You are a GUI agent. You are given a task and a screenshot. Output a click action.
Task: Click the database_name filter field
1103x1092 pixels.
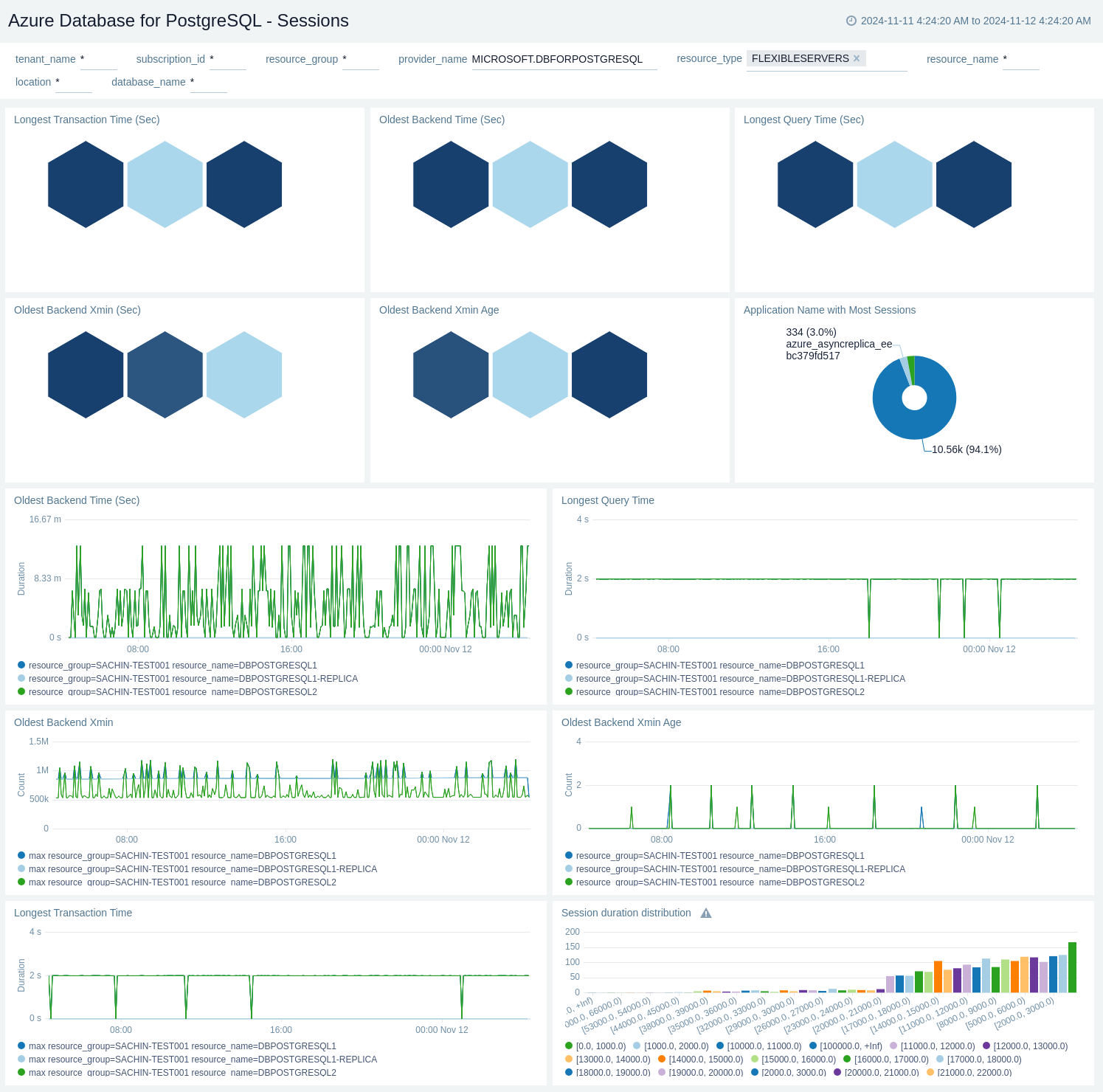[208, 82]
